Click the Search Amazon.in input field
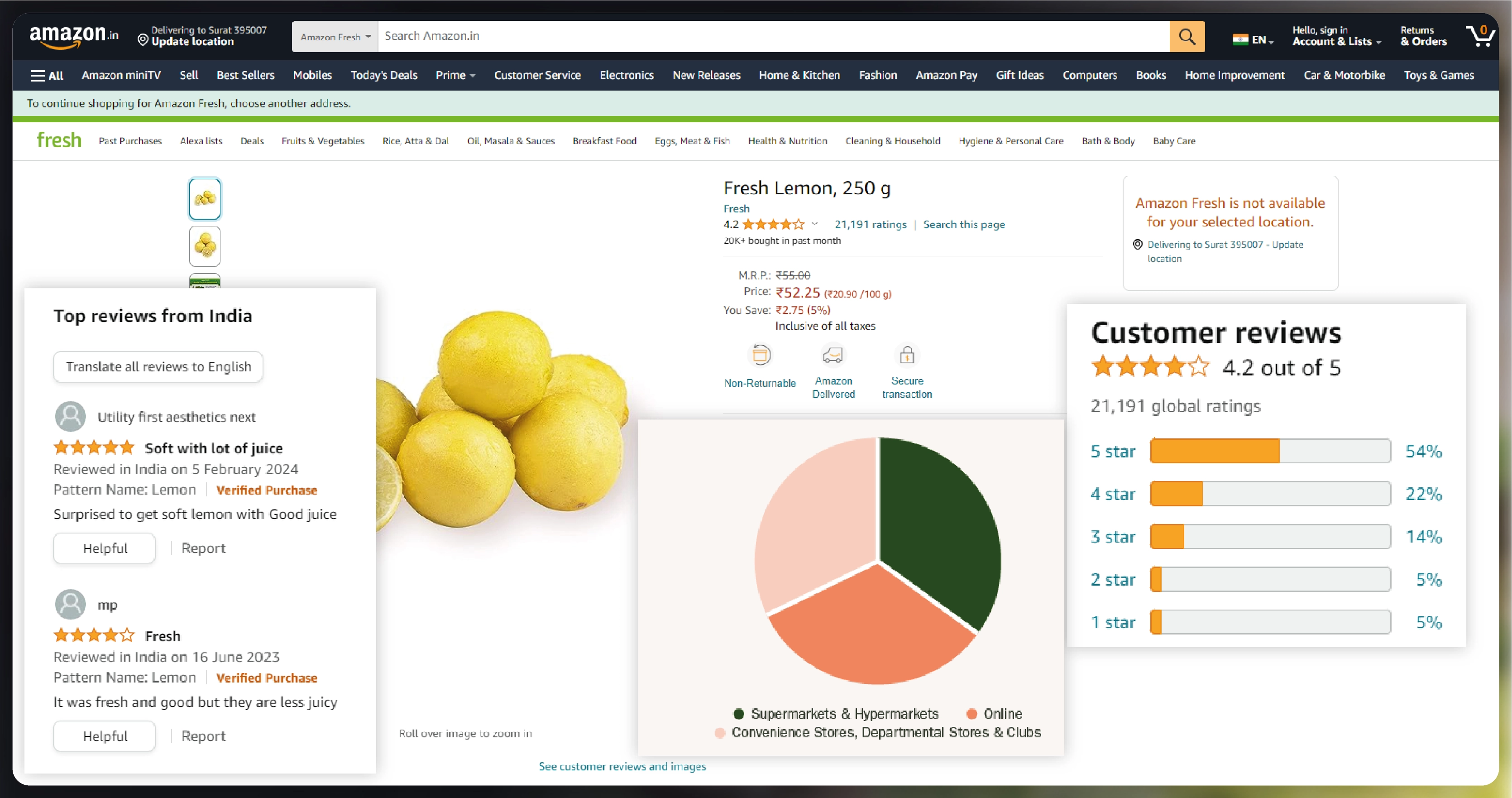The width and height of the screenshot is (1512, 798). (774, 36)
